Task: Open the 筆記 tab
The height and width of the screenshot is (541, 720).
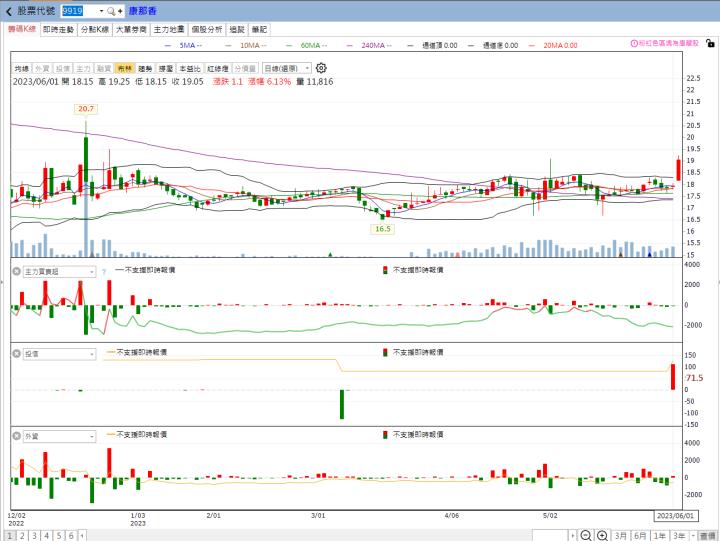Action: coord(259,29)
